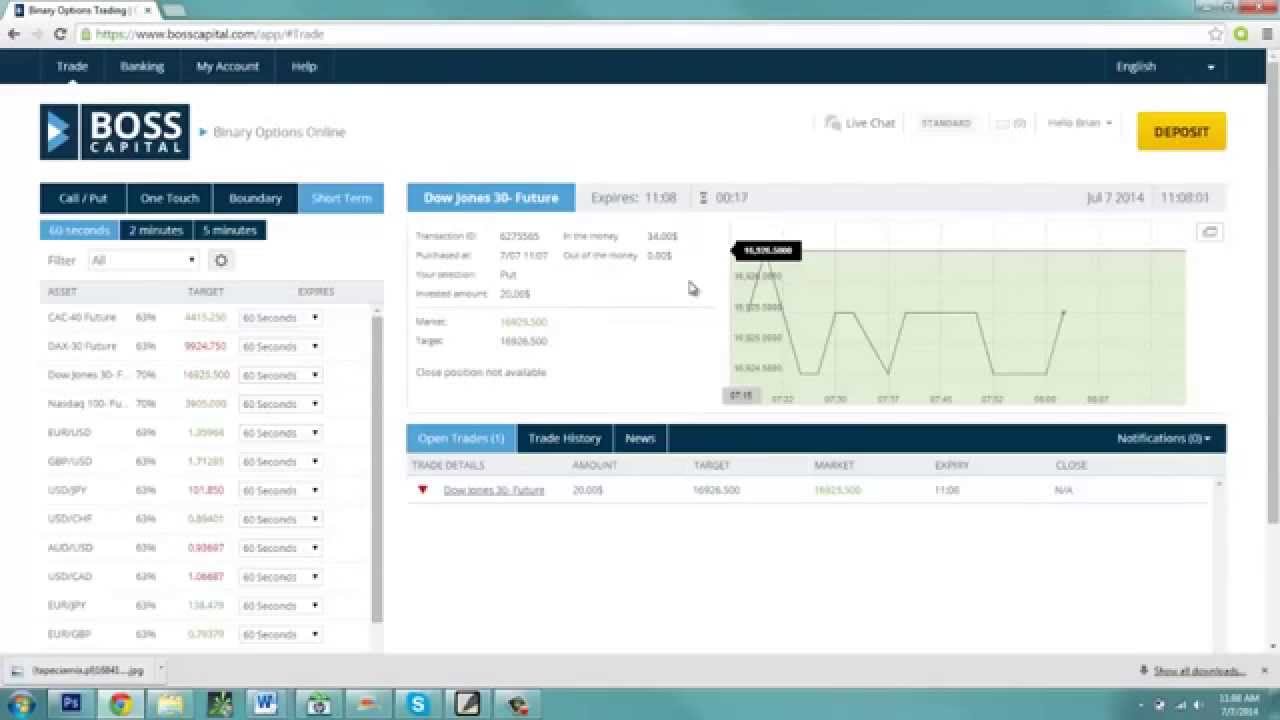Click the hourglass countdown icon
1280x720 pixels.
pyautogui.click(x=704, y=198)
